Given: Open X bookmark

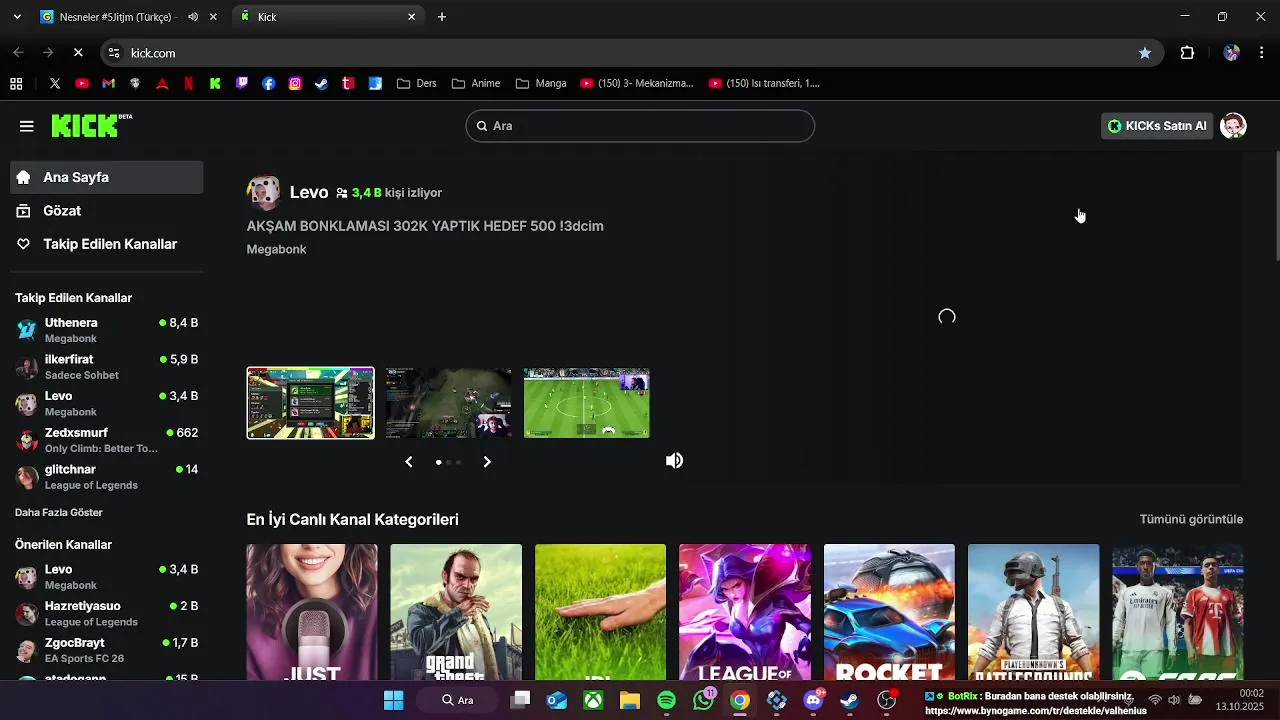Looking at the screenshot, I should [55, 84].
